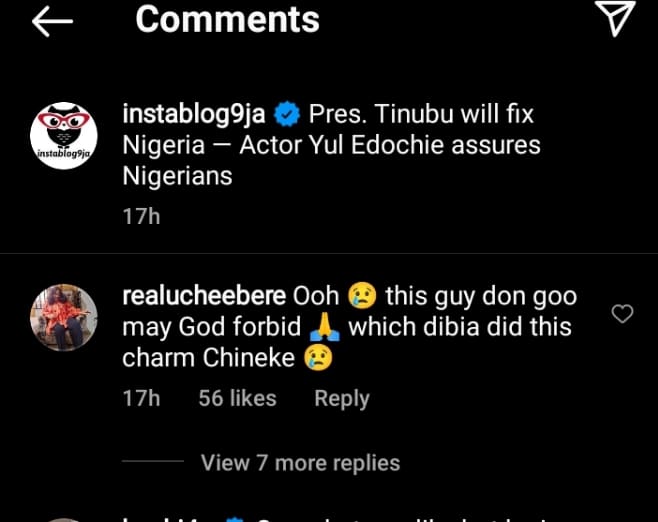This screenshot has width=658, height=522.
Task: Click the crying emoji after 'Chineke'
Action: click(315, 358)
